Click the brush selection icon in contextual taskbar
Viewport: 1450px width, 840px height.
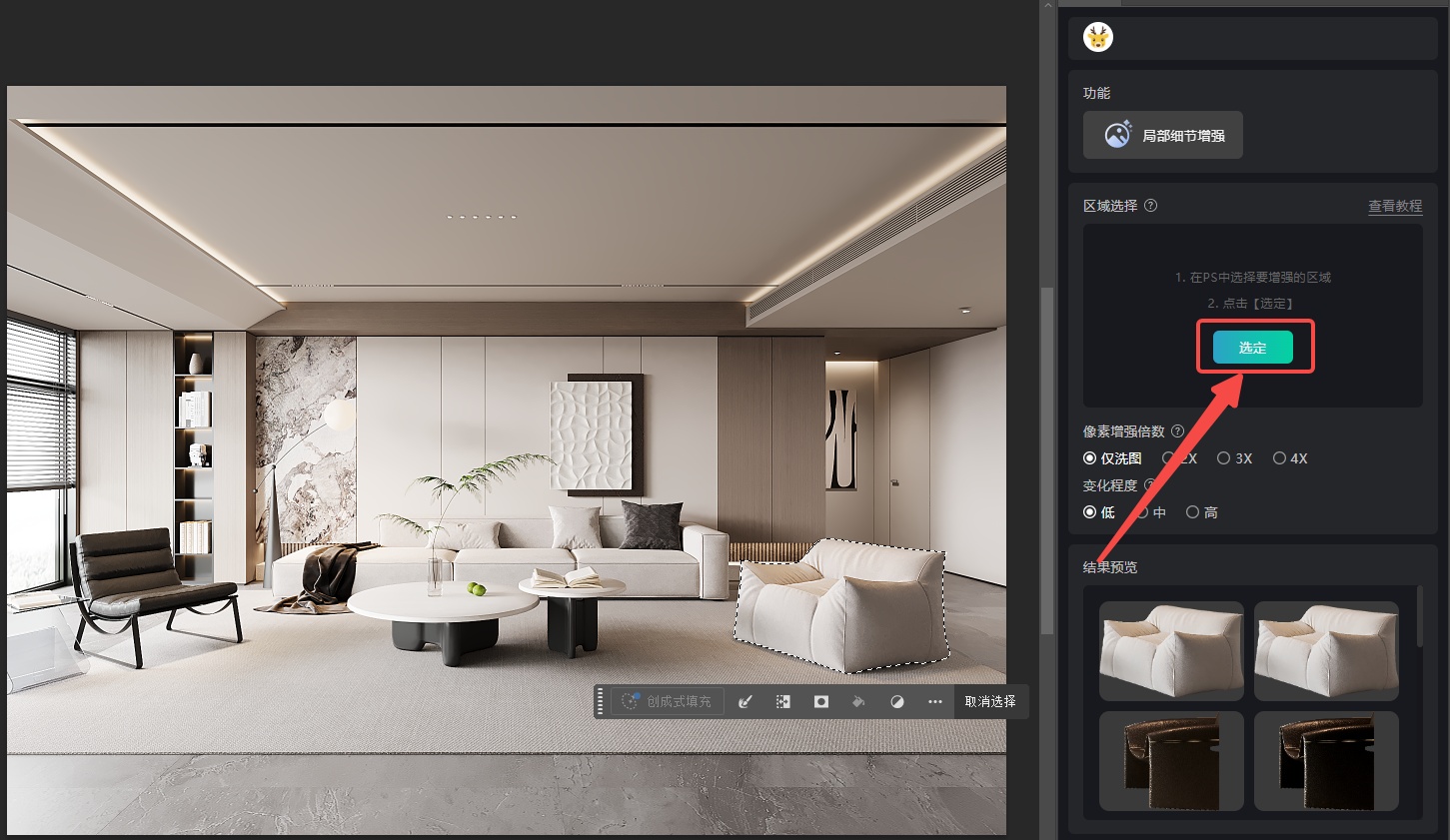click(x=744, y=701)
